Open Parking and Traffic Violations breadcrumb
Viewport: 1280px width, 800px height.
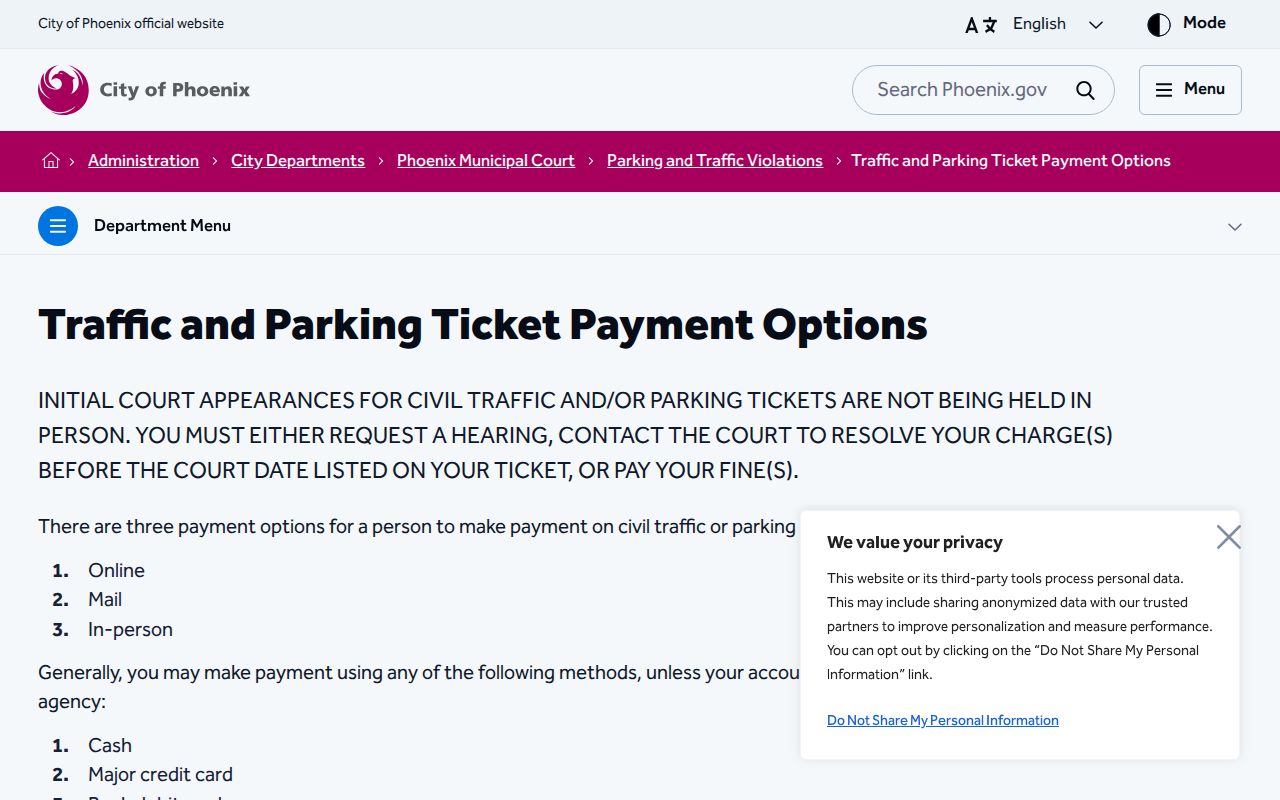tap(715, 160)
